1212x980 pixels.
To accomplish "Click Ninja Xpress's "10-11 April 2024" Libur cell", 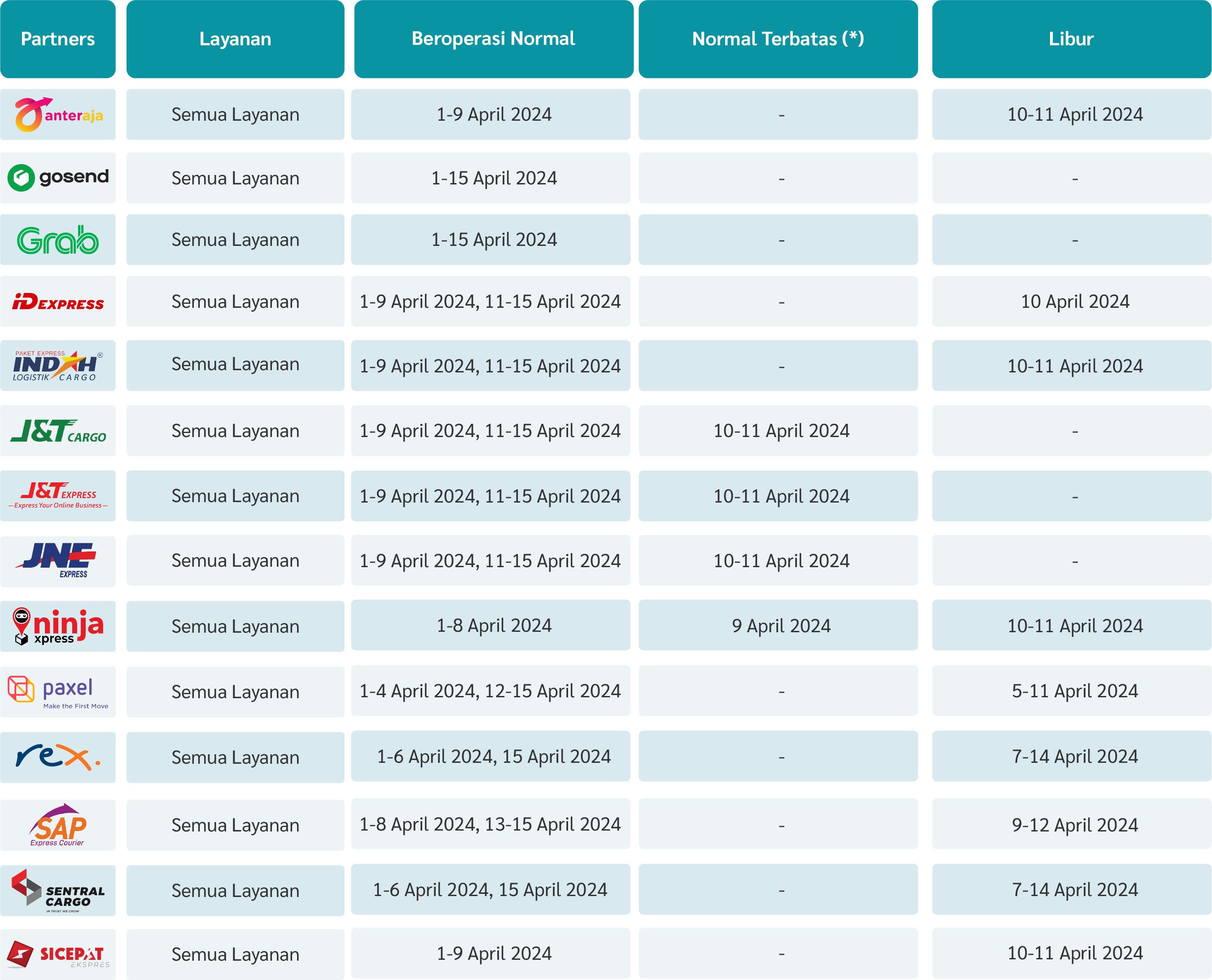I will [x=1072, y=625].
